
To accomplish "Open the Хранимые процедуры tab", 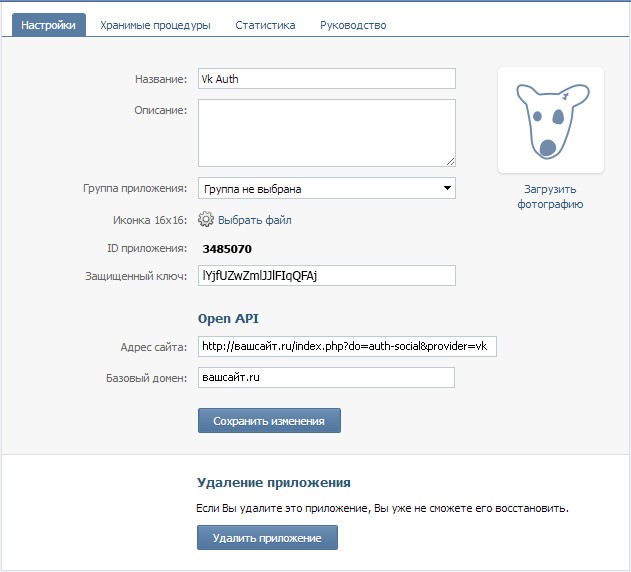I will (x=155, y=25).
